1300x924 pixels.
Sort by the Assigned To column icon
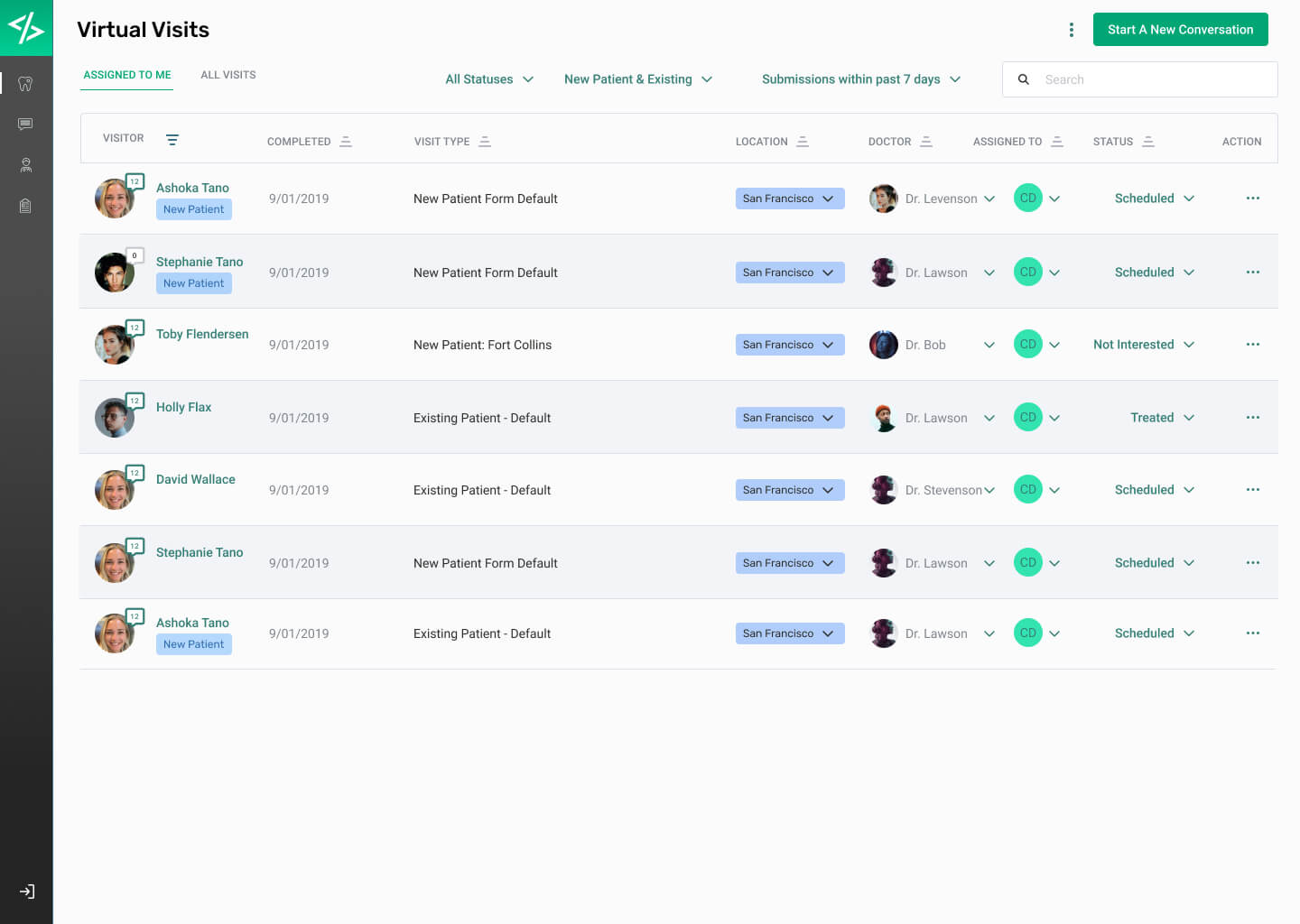tap(1057, 142)
